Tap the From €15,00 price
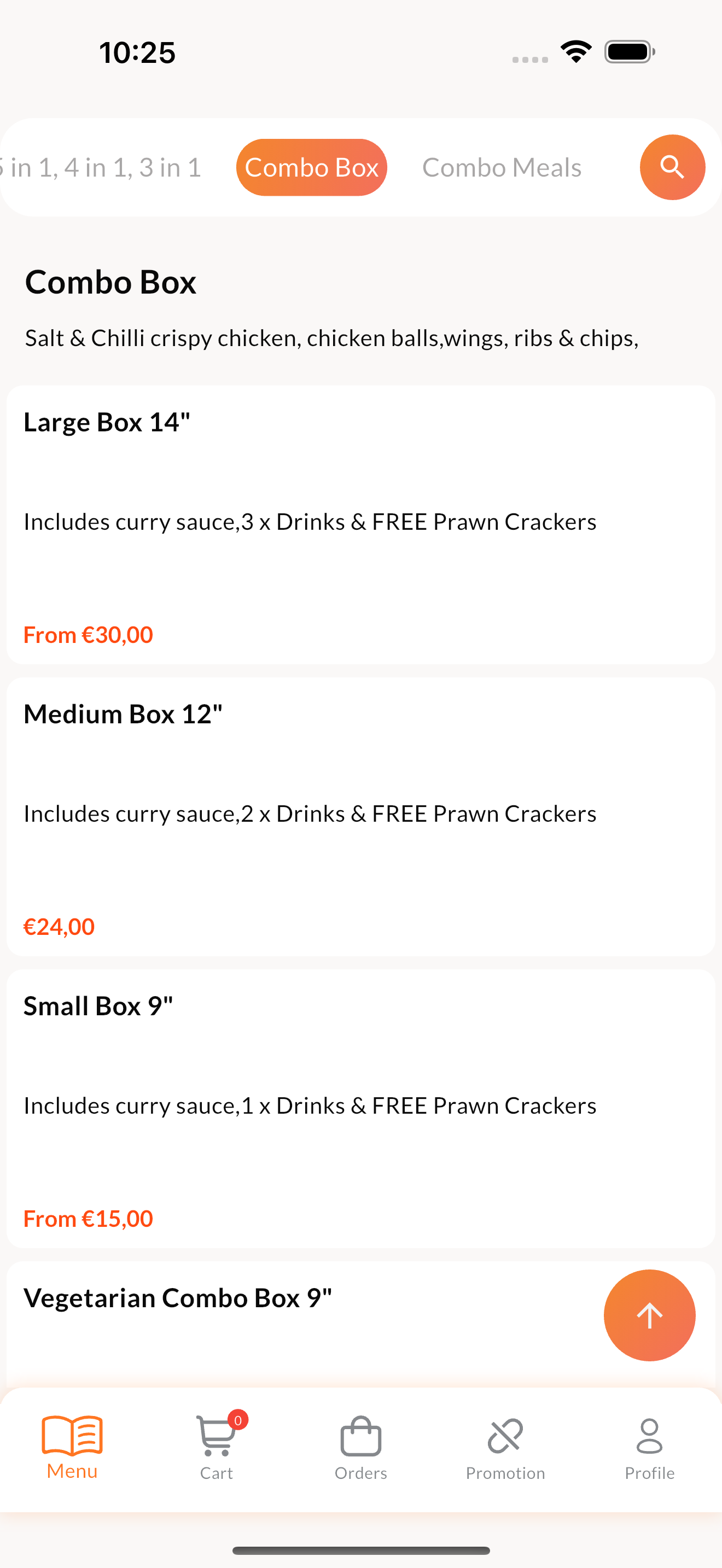722x1568 pixels. coord(88,1219)
